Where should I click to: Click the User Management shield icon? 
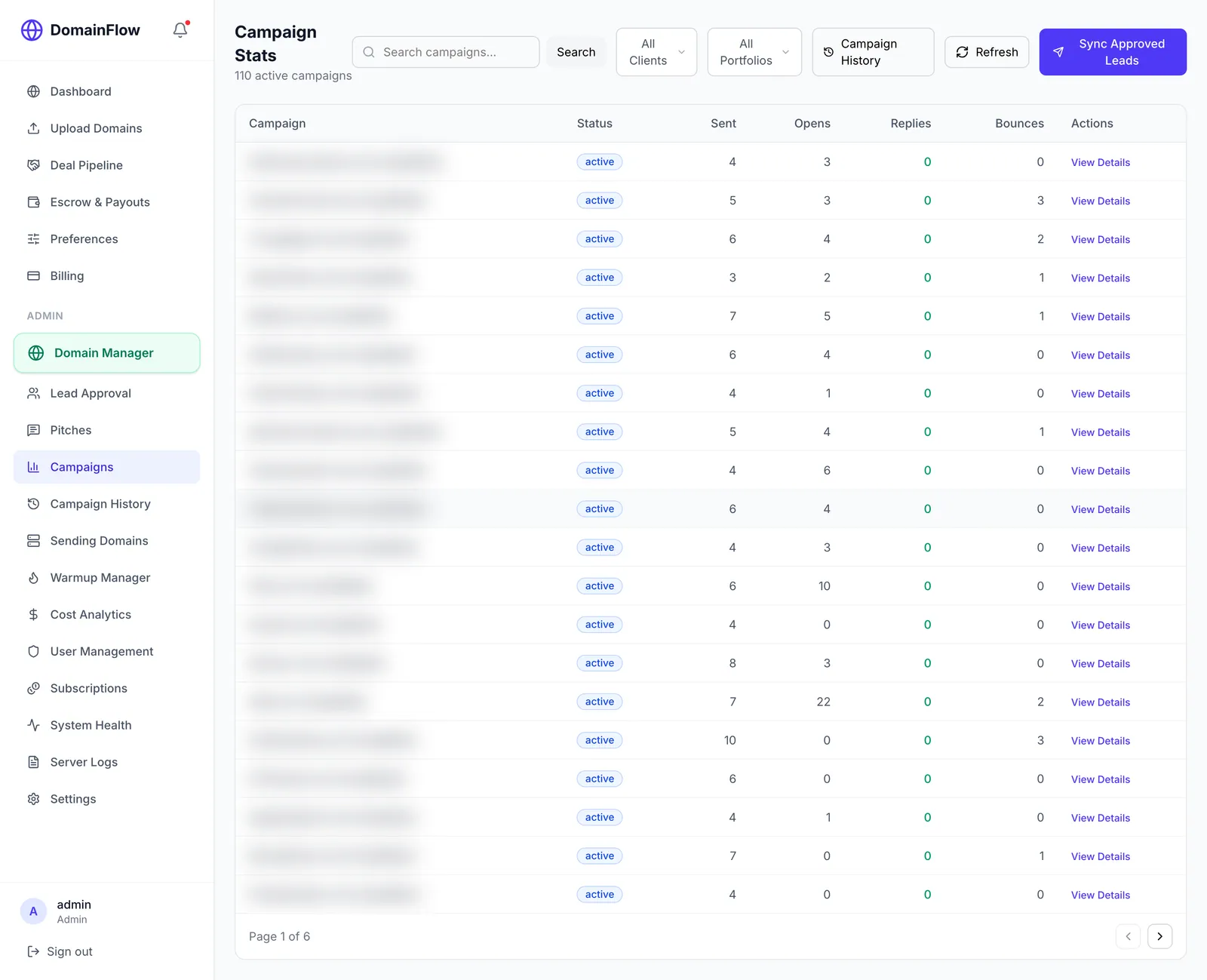click(33, 652)
